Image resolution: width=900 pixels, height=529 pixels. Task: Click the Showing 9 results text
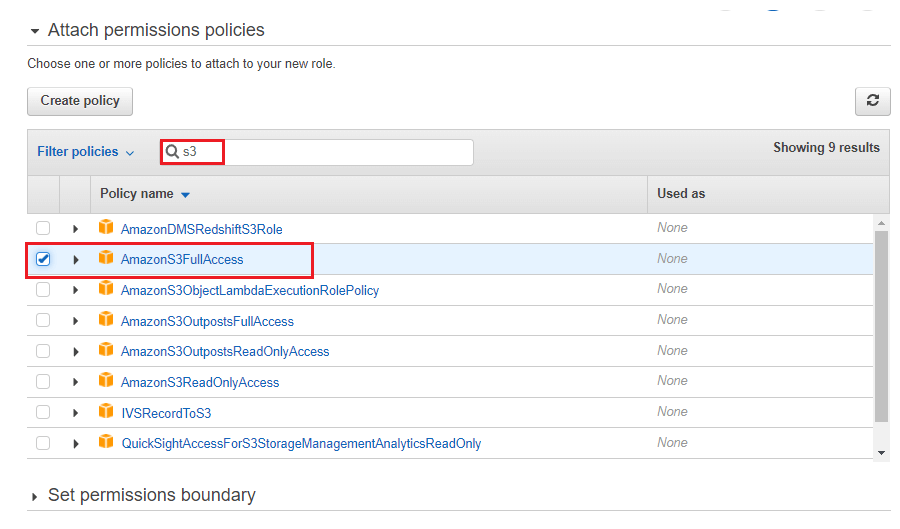pos(826,148)
